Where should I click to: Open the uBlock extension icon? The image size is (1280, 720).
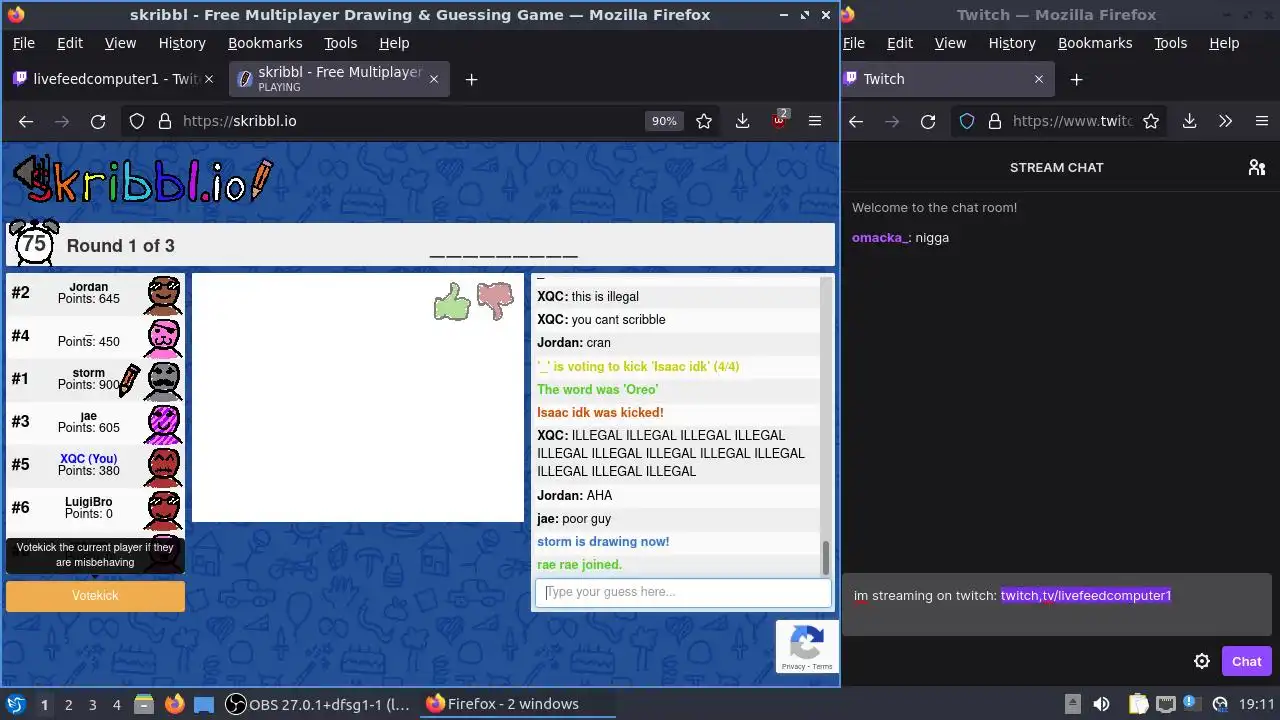pyautogui.click(x=779, y=121)
